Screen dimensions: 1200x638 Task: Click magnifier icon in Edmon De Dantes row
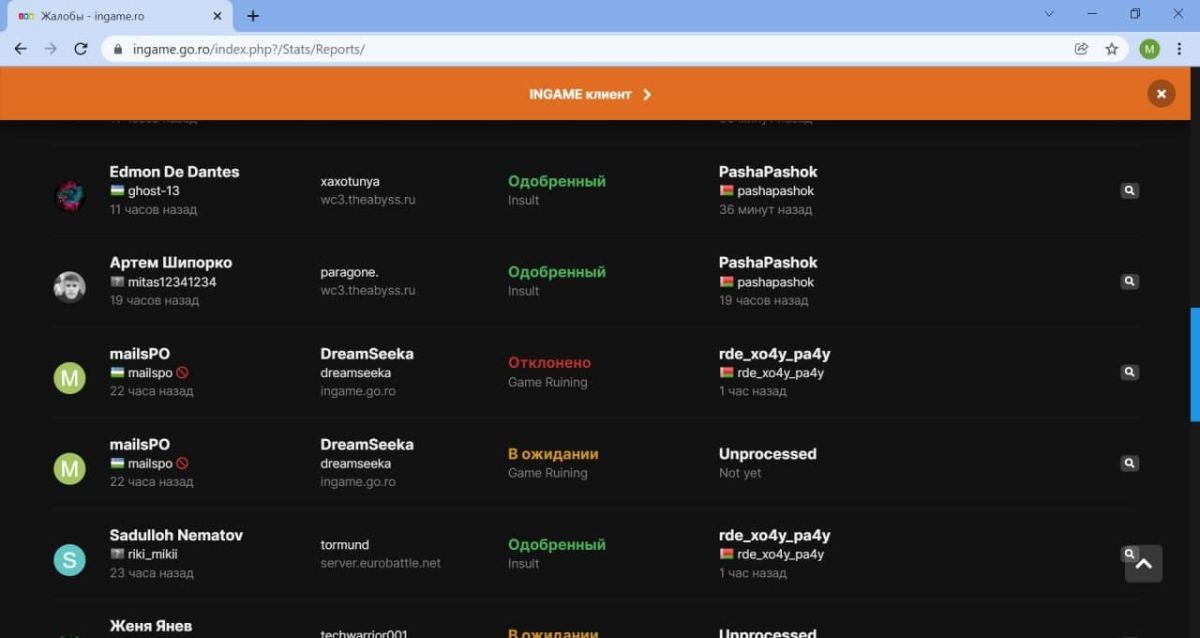pyautogui.click(x=1129, y=191)
